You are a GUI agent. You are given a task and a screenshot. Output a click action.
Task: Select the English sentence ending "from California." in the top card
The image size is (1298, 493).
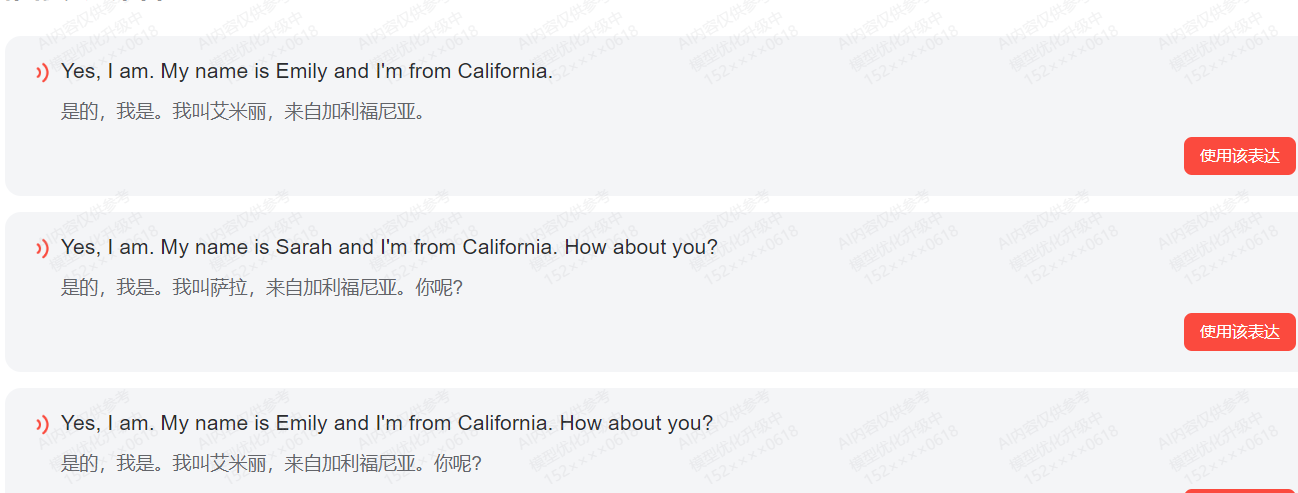click(x=306, y=72)
